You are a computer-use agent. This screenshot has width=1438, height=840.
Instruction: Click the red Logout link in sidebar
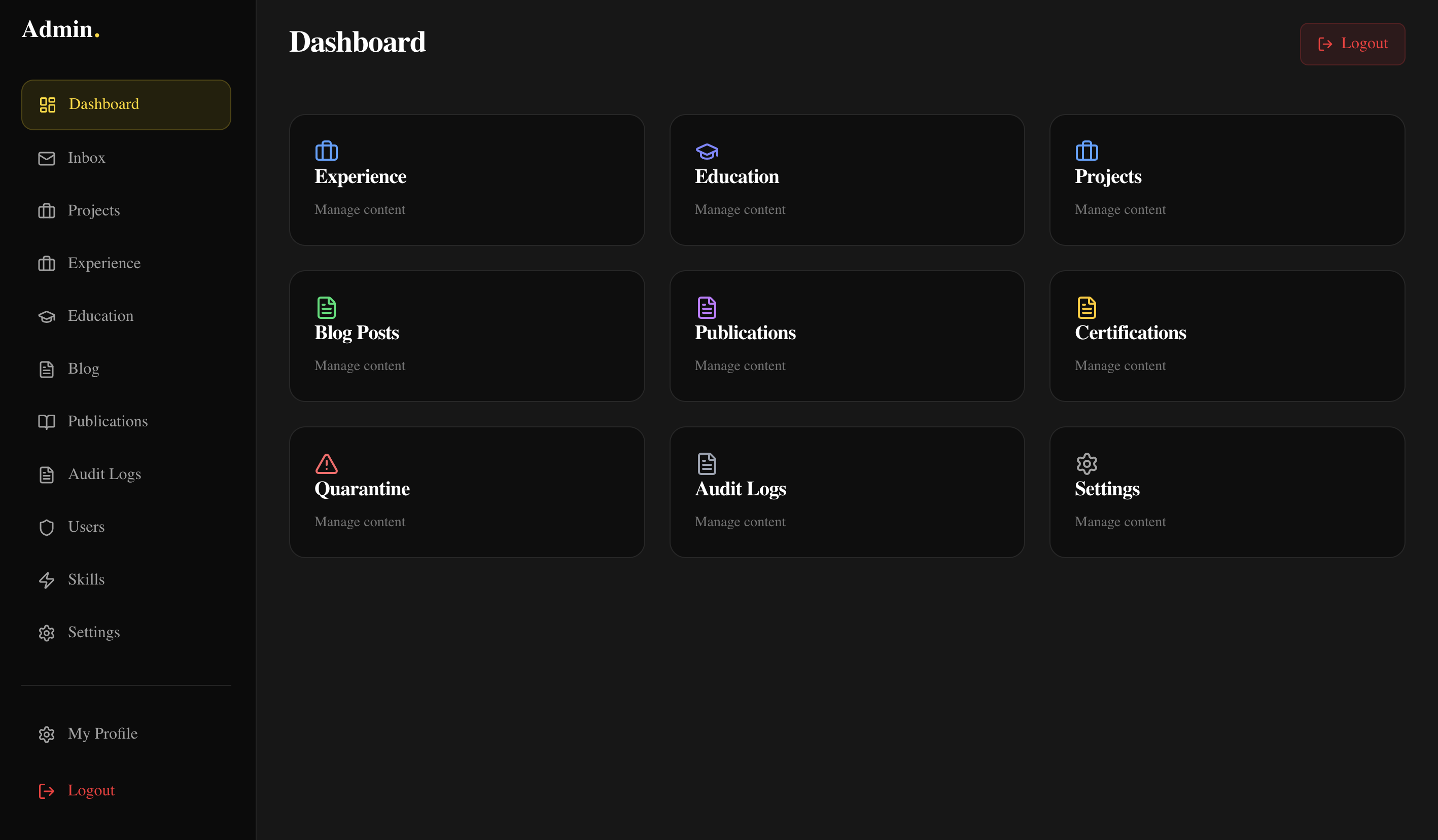91,790
